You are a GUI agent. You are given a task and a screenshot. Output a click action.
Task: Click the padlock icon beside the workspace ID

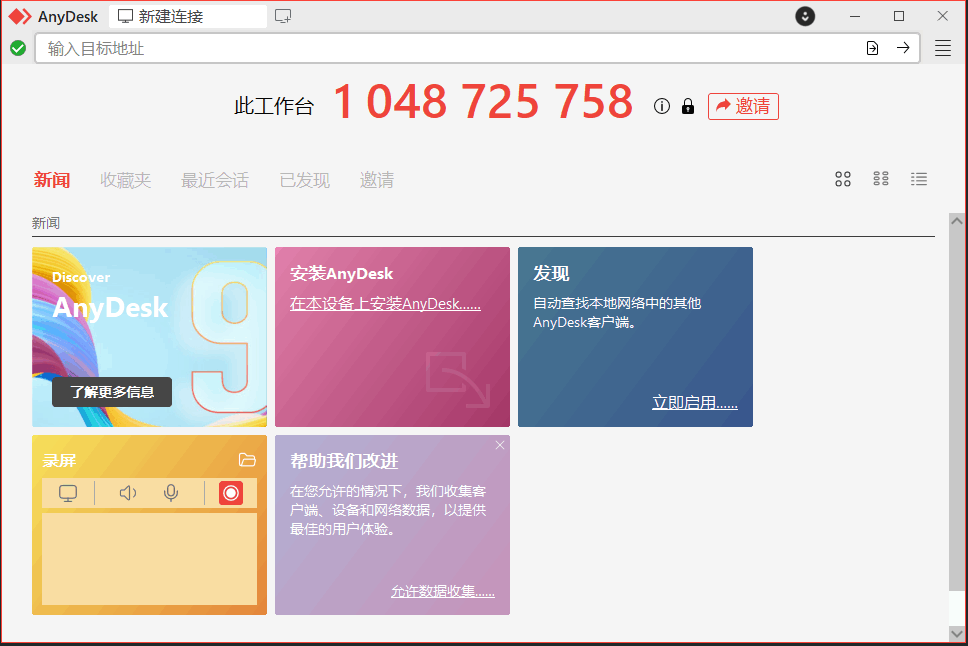(x=687, y=106)
